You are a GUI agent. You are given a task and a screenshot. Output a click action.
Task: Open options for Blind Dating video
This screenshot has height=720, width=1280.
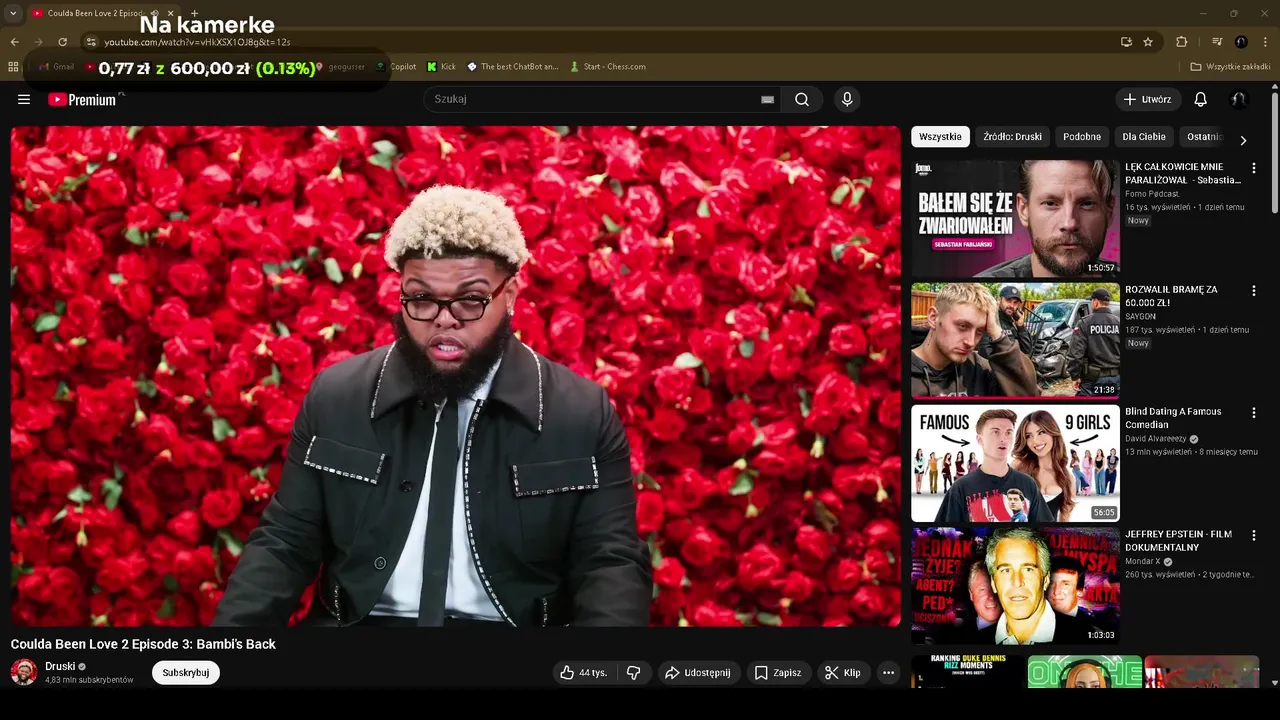[1253, 412]
